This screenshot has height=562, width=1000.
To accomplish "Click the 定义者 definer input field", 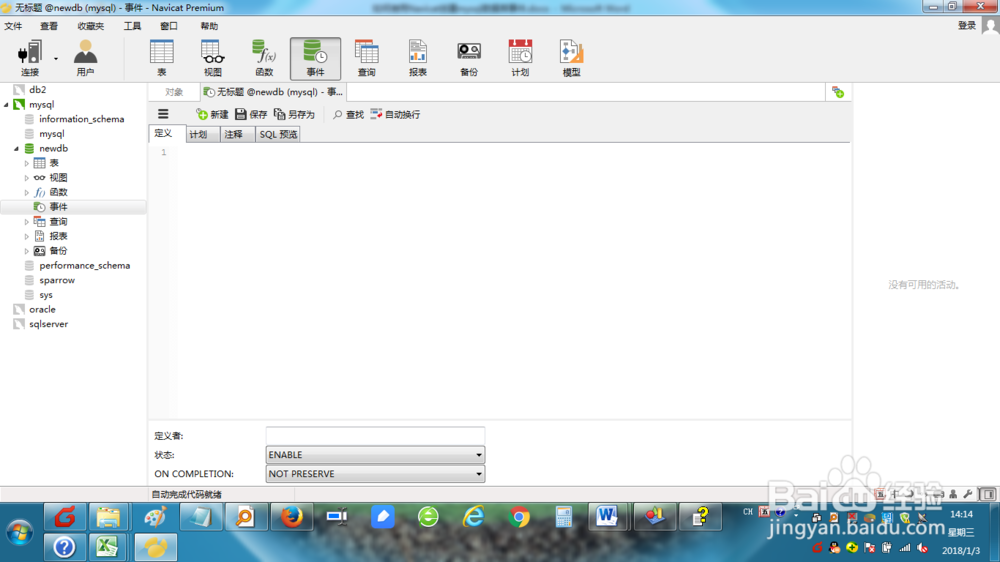I will (375, 436).
